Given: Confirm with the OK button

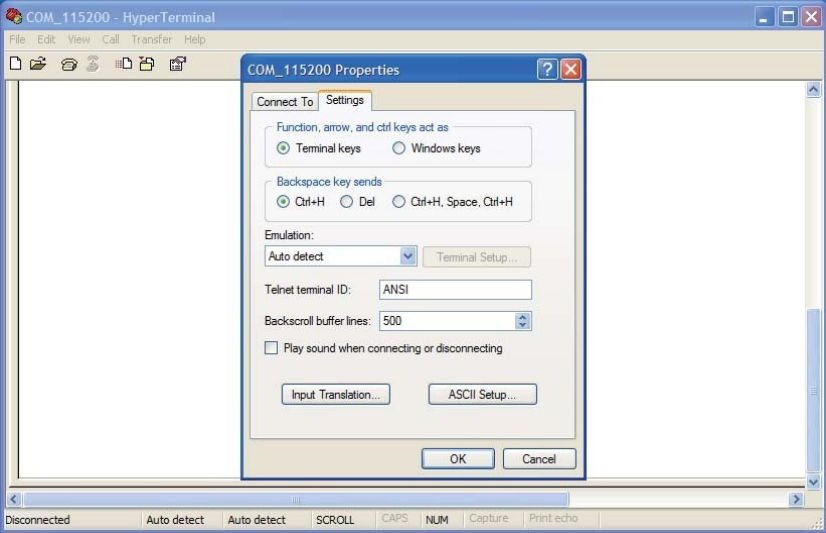Looking at the screenshot, I should pyautogui.click(x=458, y=459).
